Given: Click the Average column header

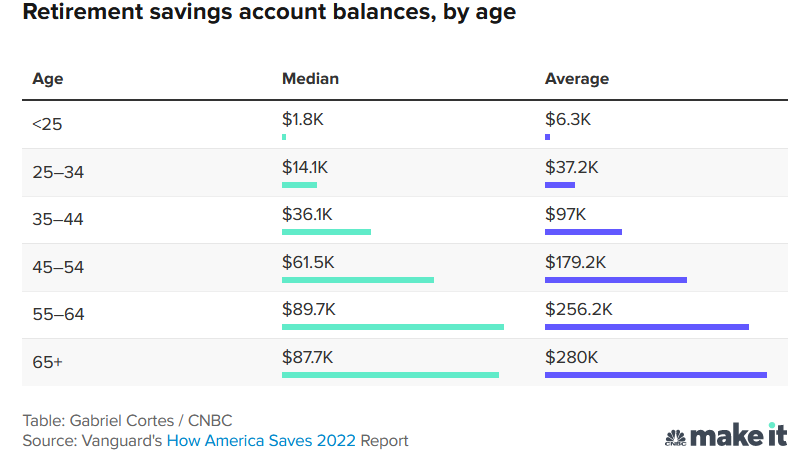Looking at the screenshot, I should point(576,79).
